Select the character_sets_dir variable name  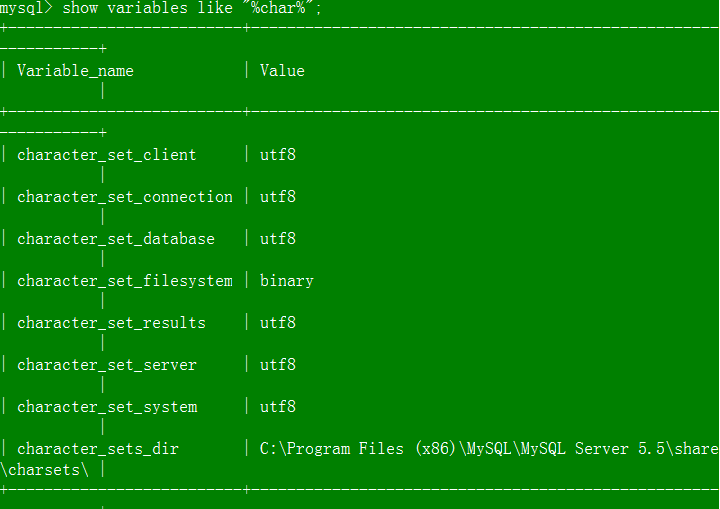click(98, 449)
